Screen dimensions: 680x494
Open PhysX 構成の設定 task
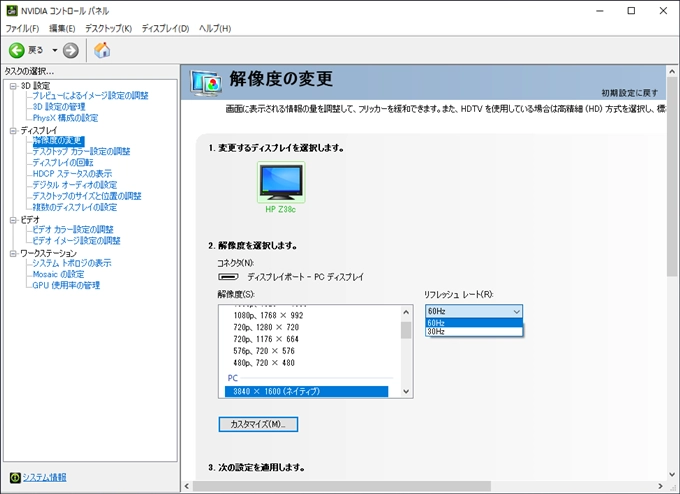(x=65, y=118)
